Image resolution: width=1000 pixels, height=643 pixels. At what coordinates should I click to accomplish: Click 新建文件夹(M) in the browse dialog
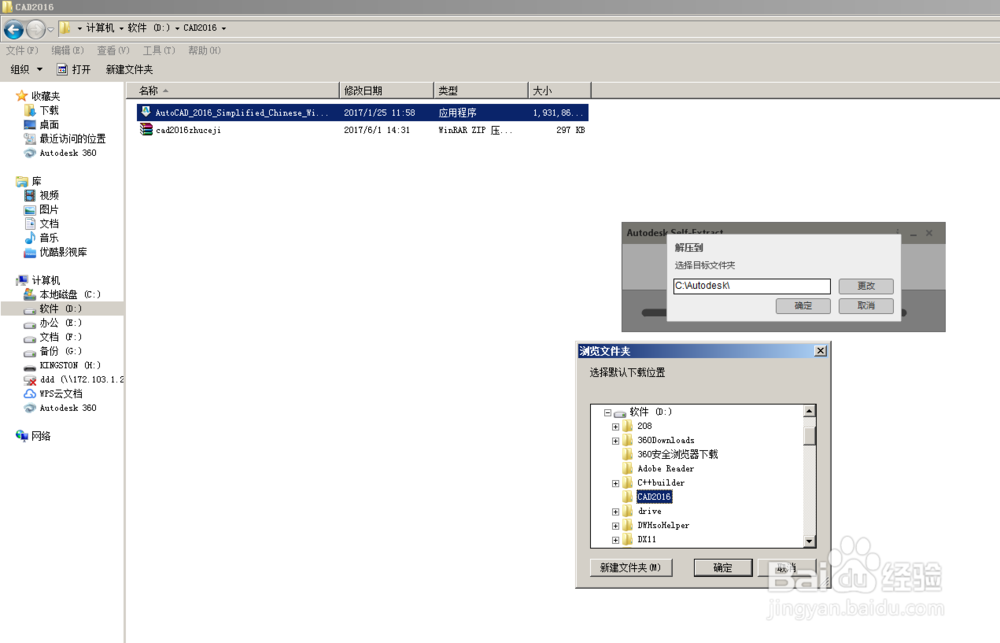click(x=631, y=568)
